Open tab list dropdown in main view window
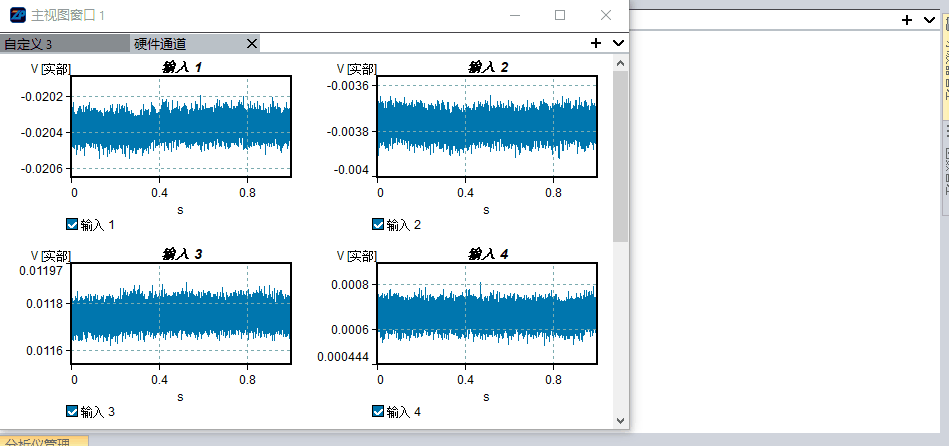This screenshot has width=949, height=446. [618, 43]
